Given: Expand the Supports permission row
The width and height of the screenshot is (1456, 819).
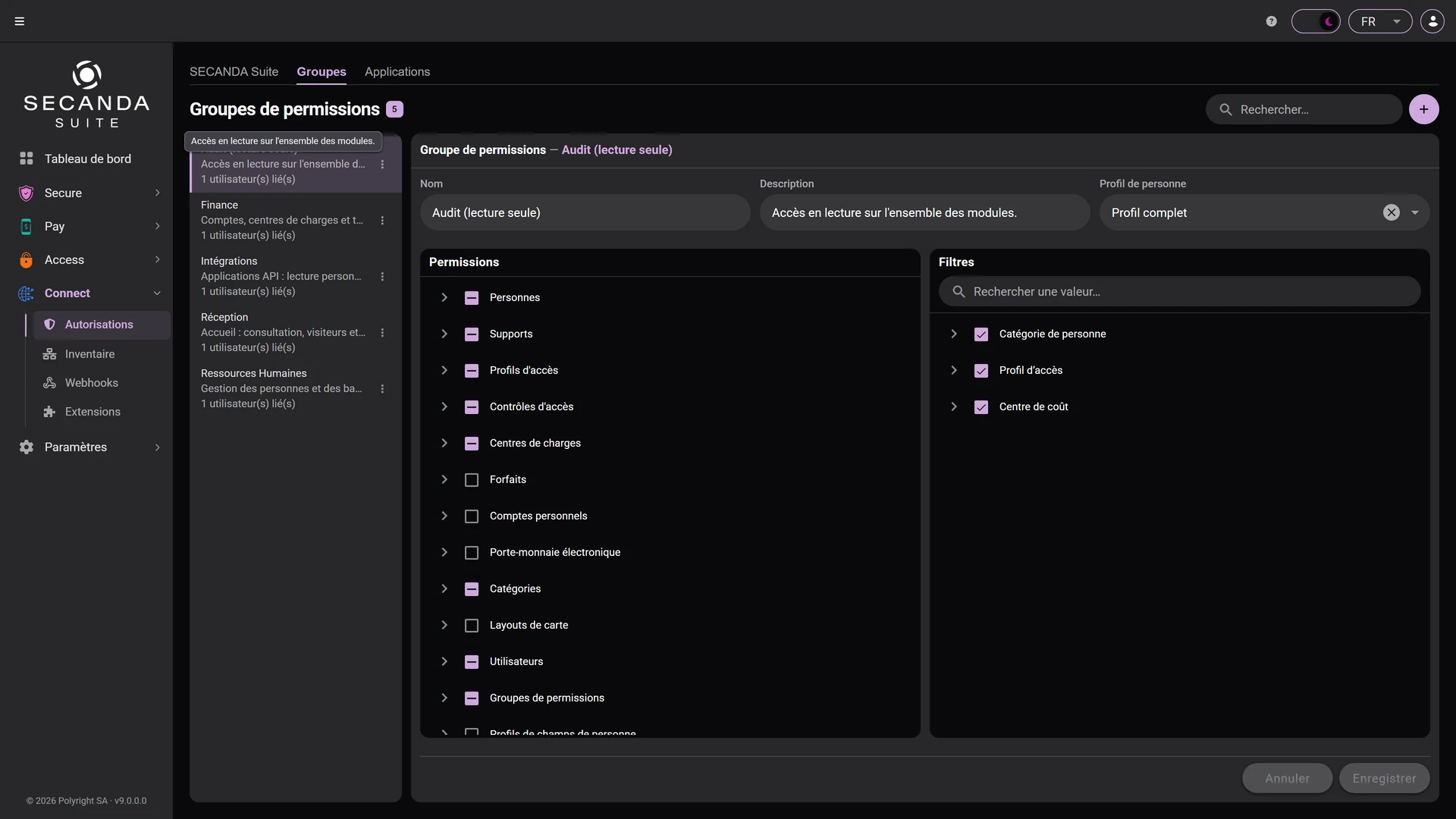Looking at the screenshot, I should pos(444,334).
